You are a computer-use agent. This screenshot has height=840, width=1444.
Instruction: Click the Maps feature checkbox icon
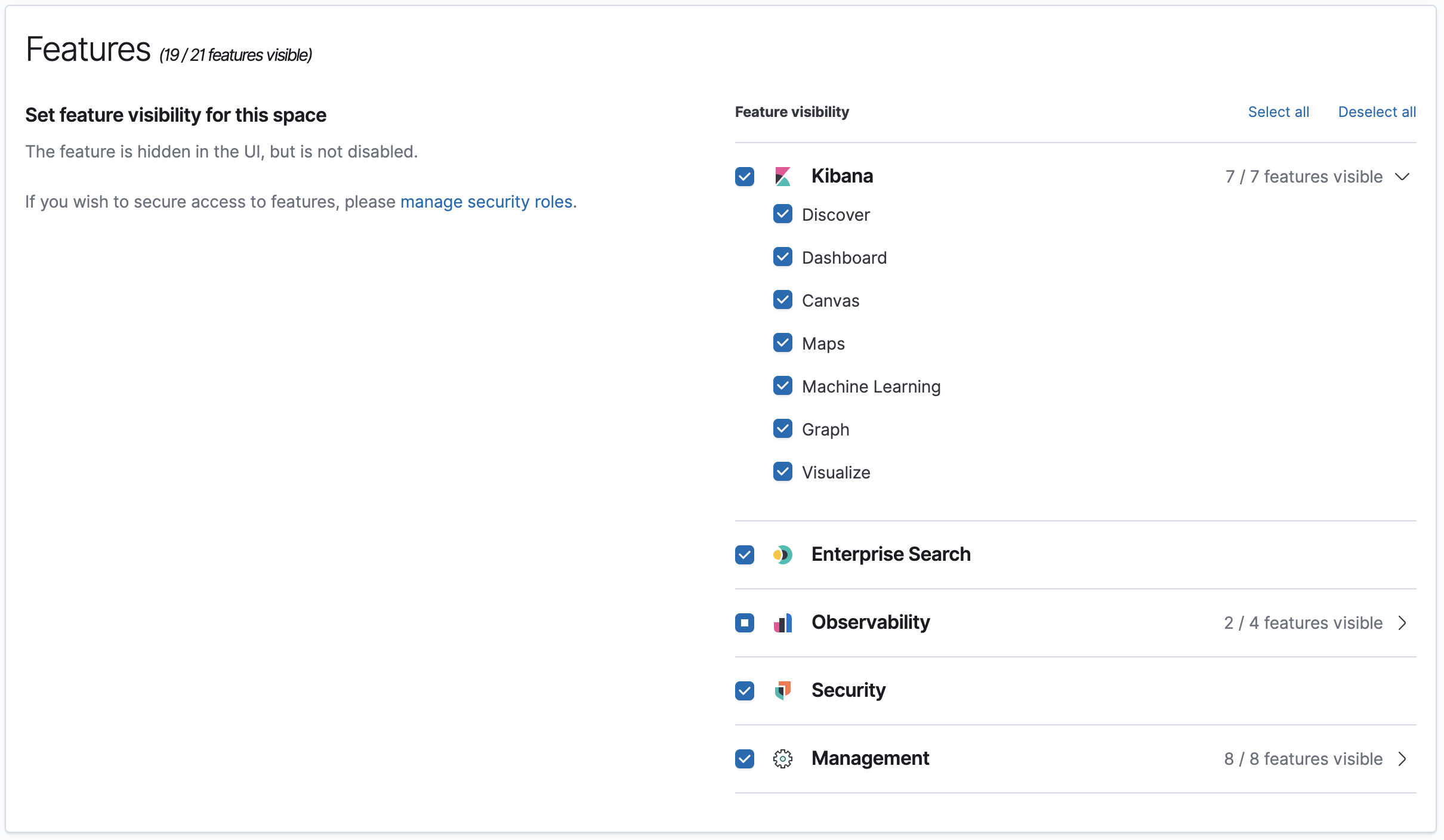point(782,343)
